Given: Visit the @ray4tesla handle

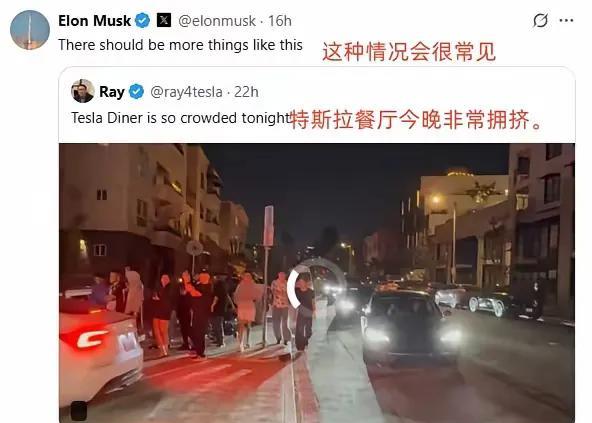Looking at the screenshot, I should click(x=187, y=92).
